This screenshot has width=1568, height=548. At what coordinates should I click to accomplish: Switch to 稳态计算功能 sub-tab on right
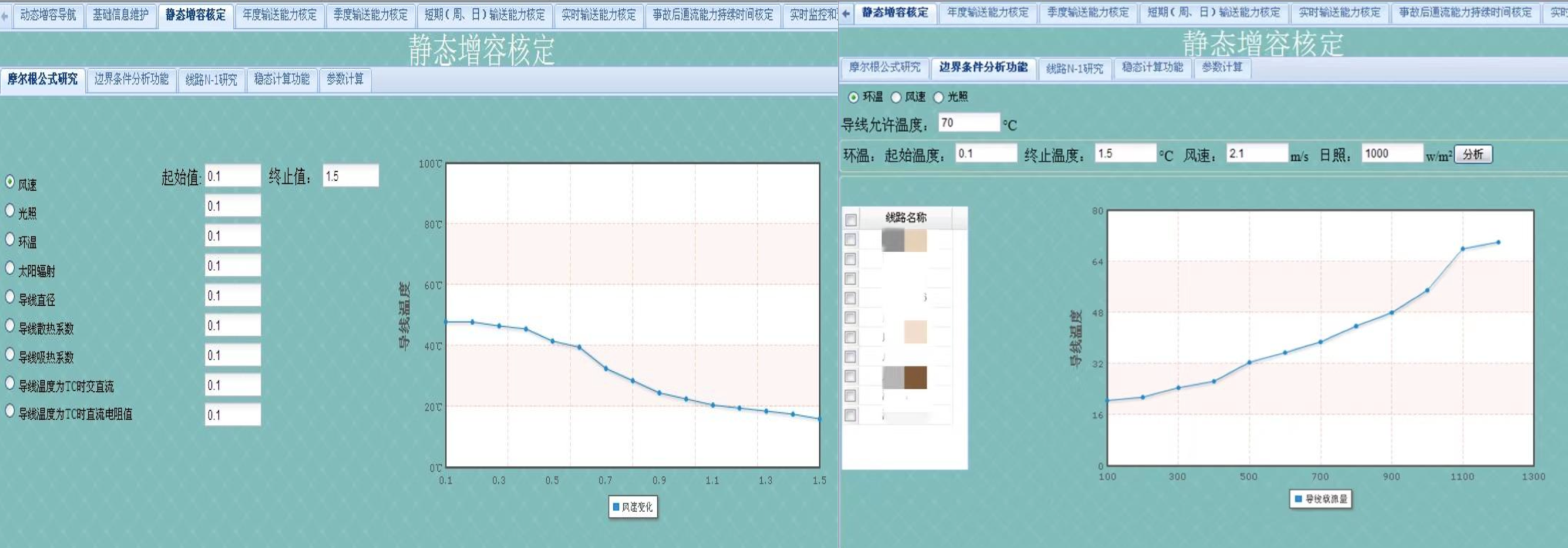pyautogui.click(x=1152, y=67)
